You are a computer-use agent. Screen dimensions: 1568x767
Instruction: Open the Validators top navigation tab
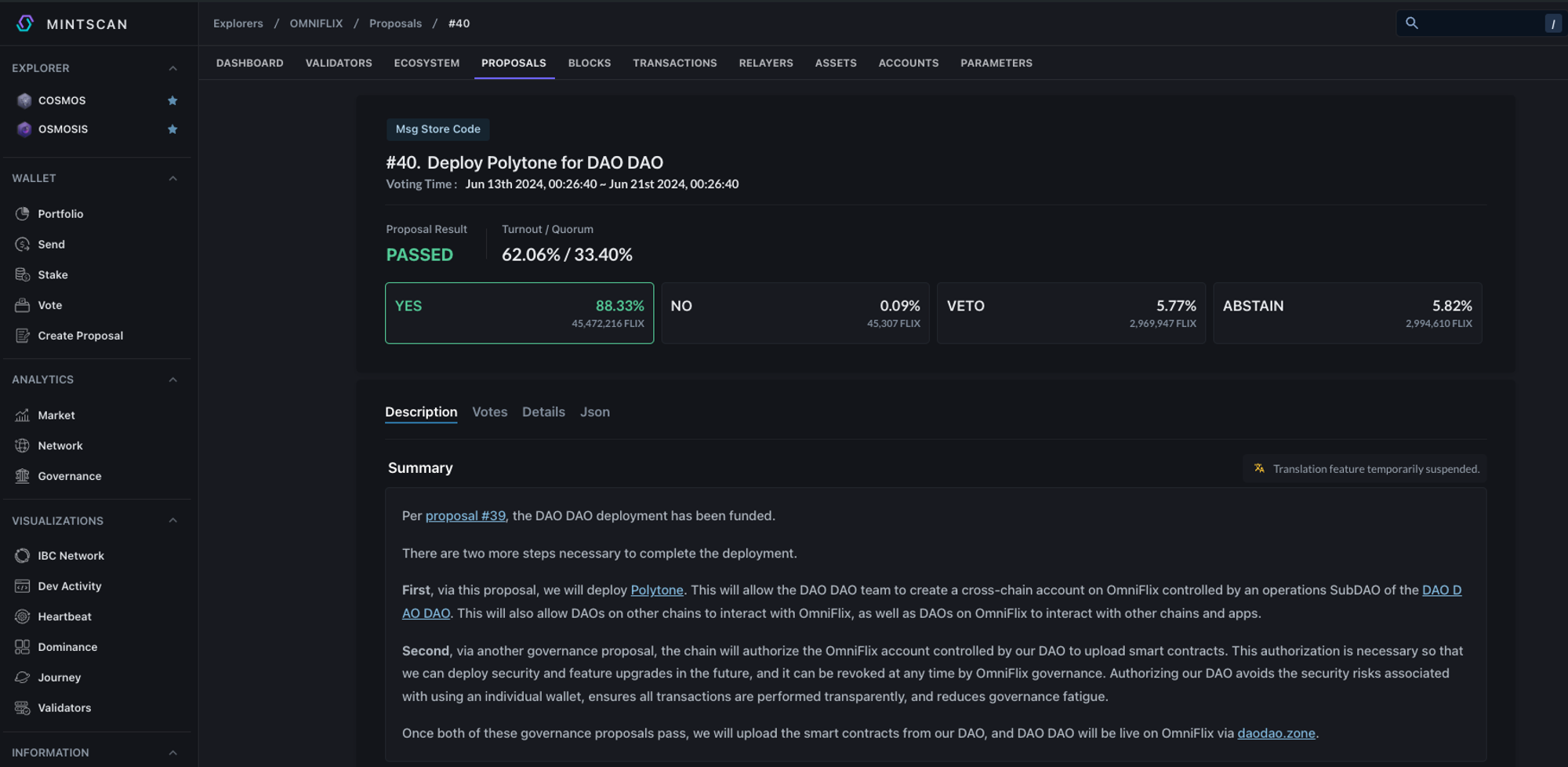tap(339, 63)
